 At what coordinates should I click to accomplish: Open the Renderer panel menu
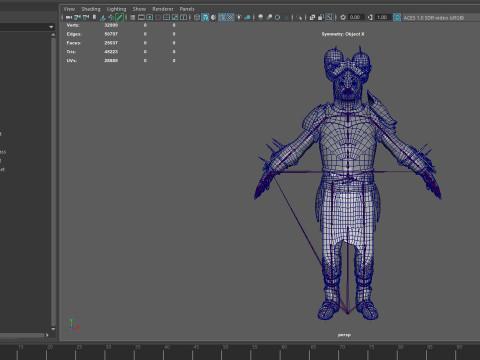163,9
